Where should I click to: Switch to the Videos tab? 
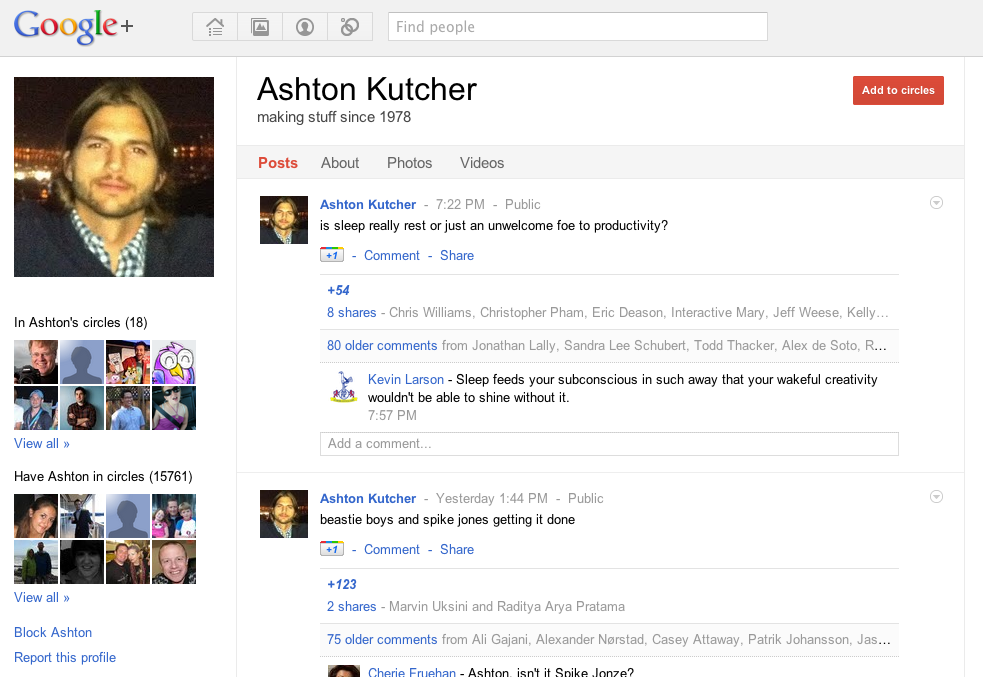(x=482, y=163)
